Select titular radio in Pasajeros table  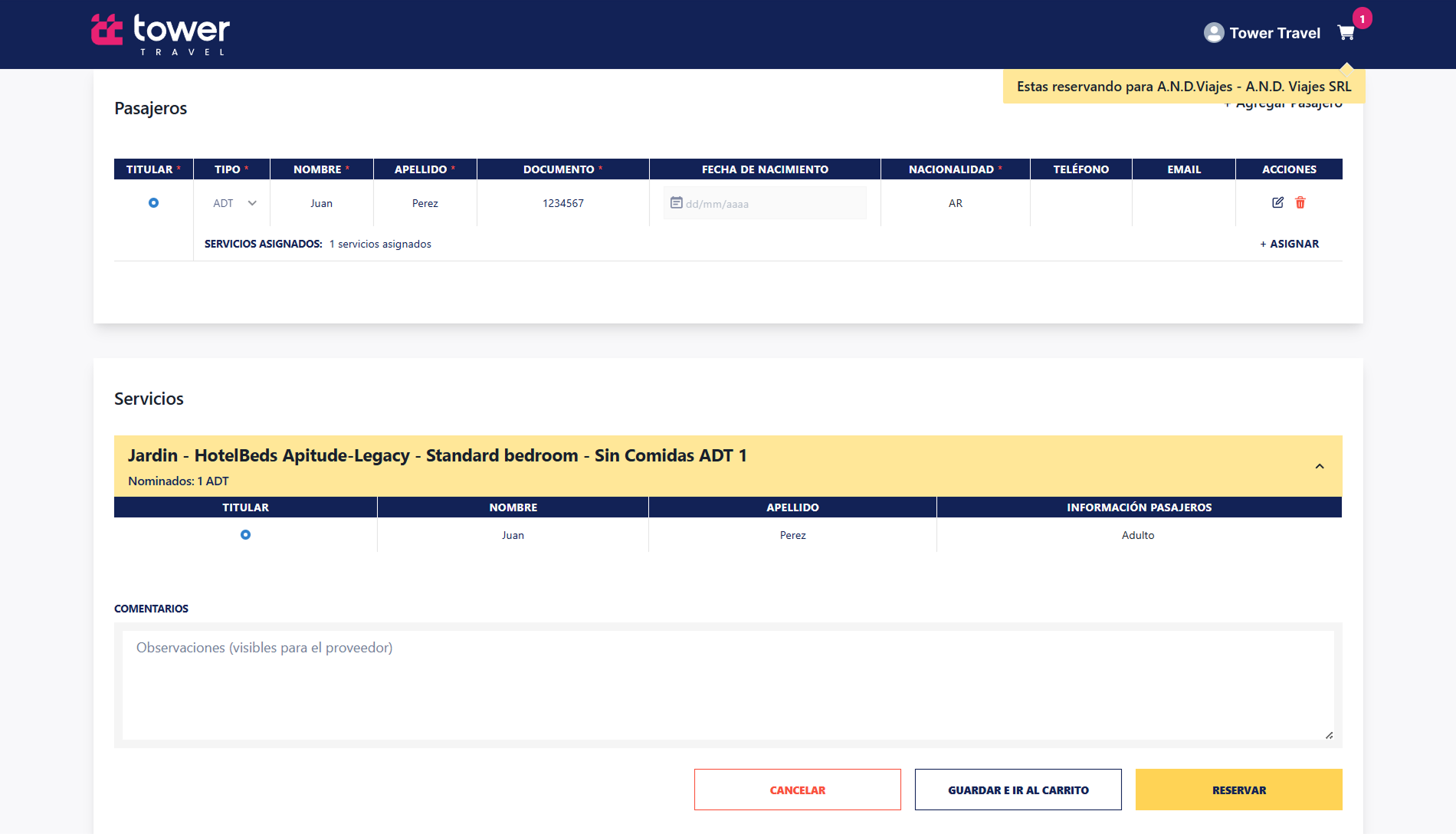(x=153, y=202)
